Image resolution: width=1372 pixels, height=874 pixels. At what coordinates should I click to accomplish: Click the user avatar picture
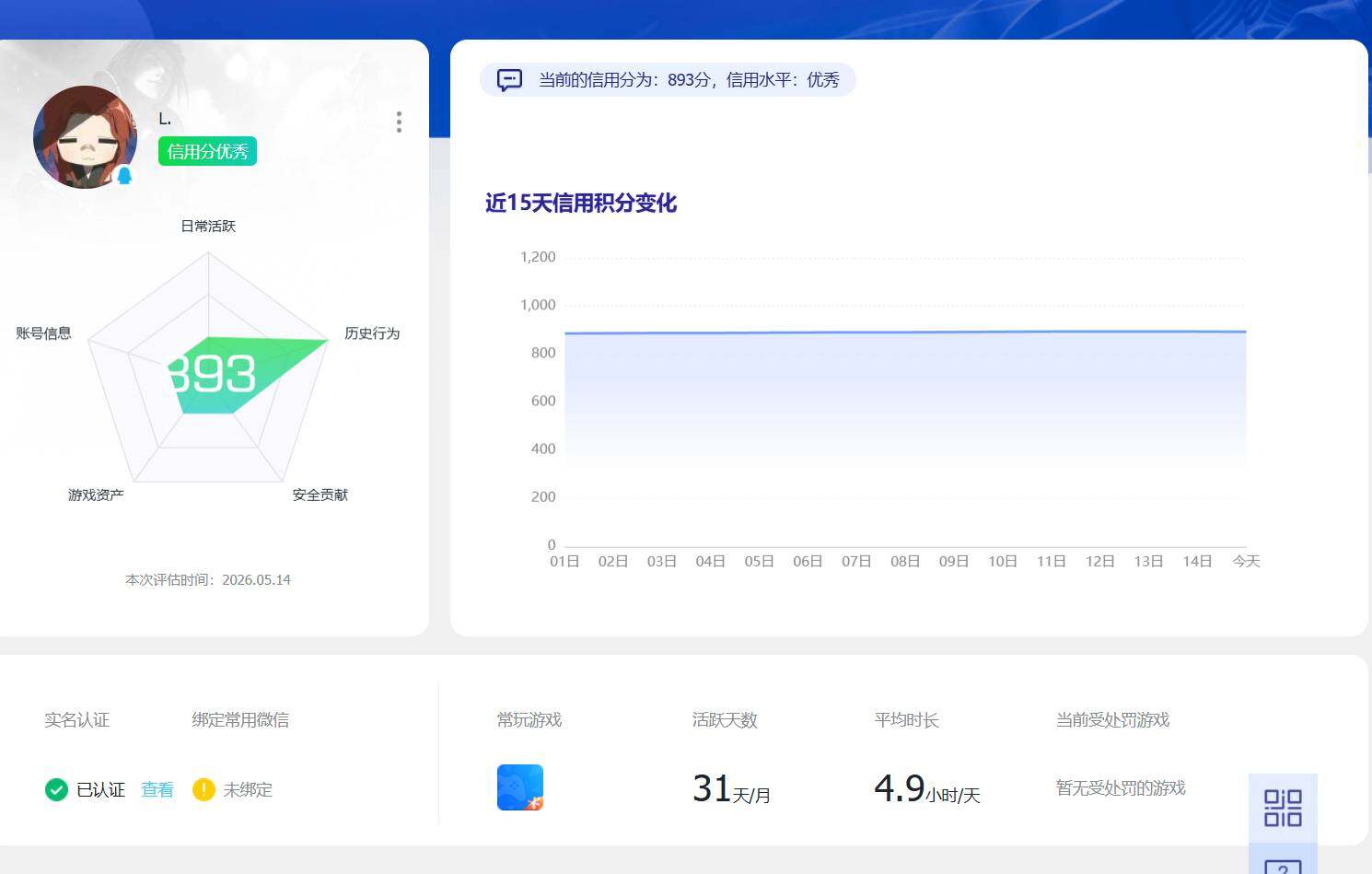[x=85, y=137]
